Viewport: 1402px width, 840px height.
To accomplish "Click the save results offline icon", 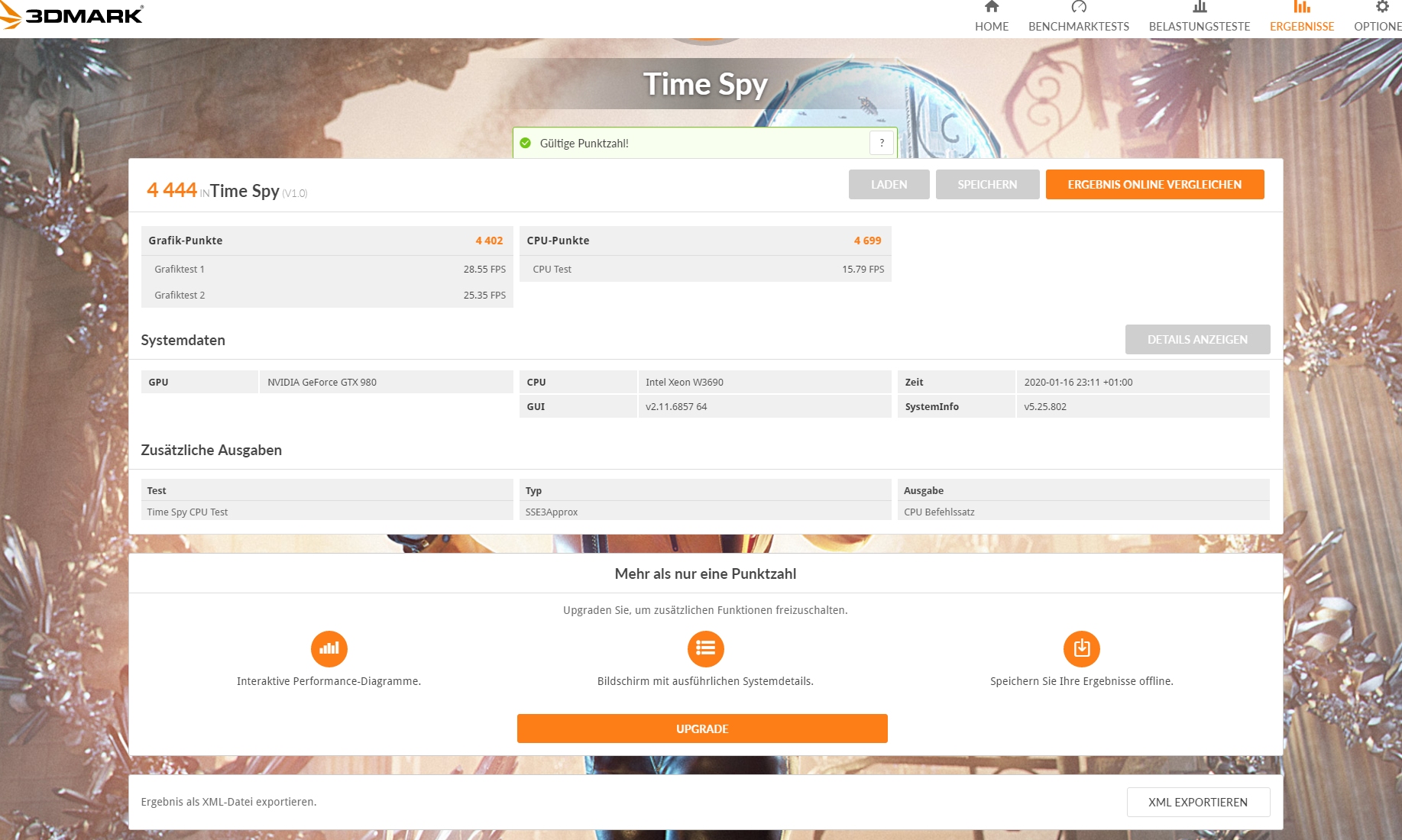I will point(1082,648).
